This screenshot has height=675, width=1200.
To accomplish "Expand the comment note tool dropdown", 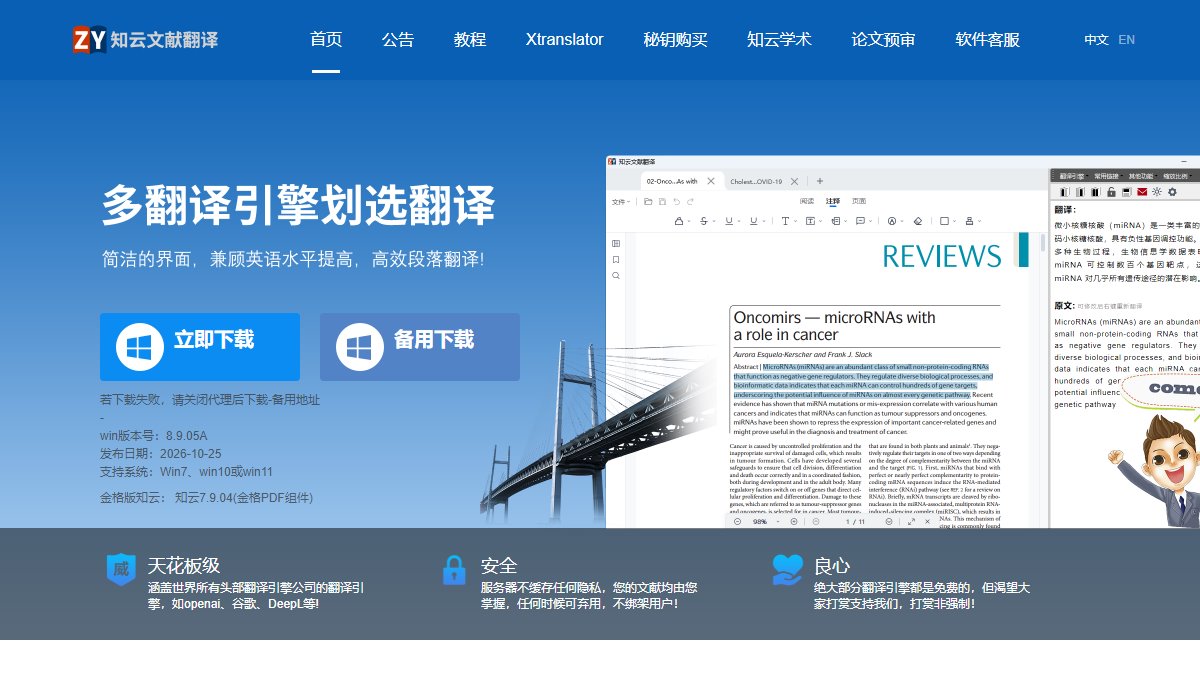I will point(870,221).
